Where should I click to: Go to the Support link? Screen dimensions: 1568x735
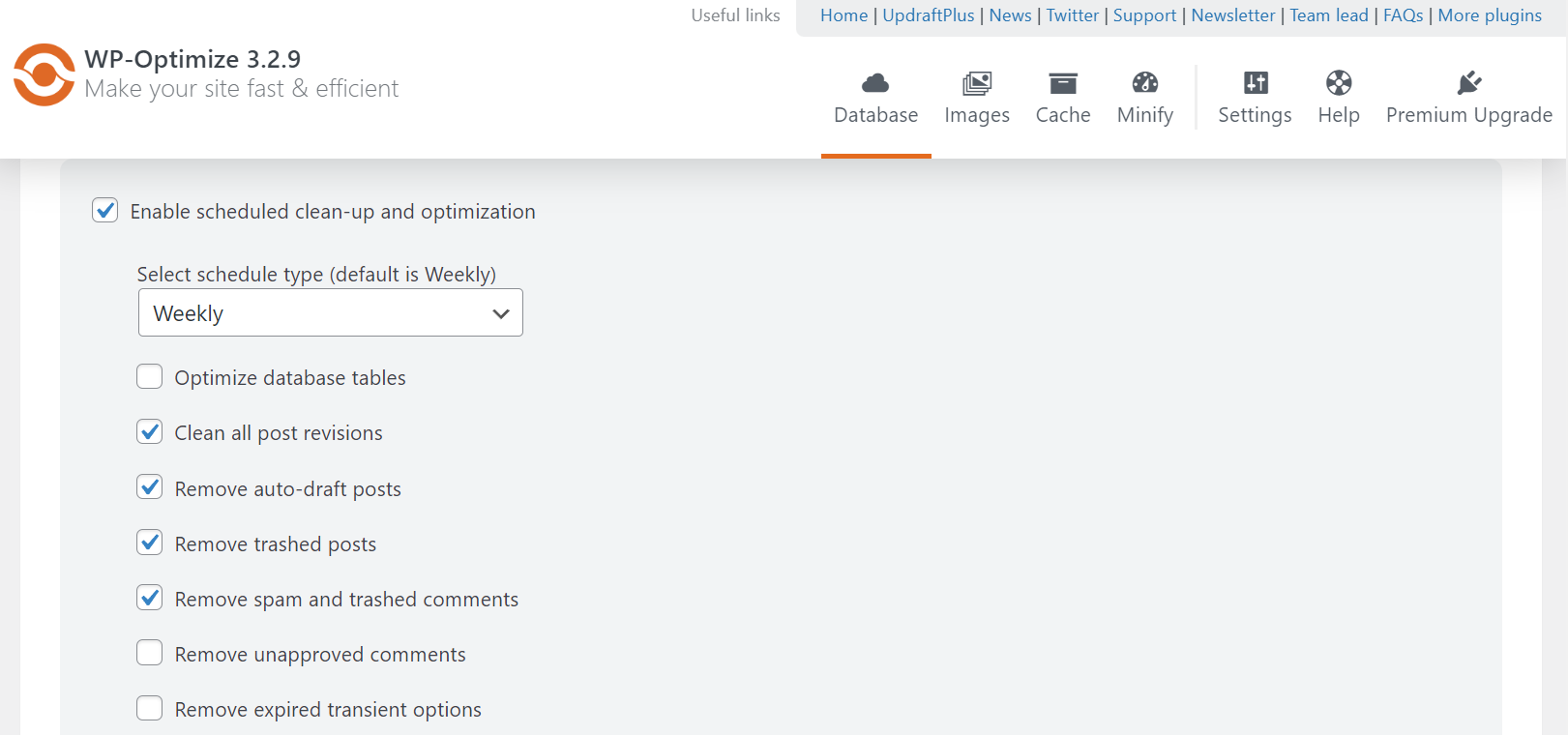[1144, 15]
